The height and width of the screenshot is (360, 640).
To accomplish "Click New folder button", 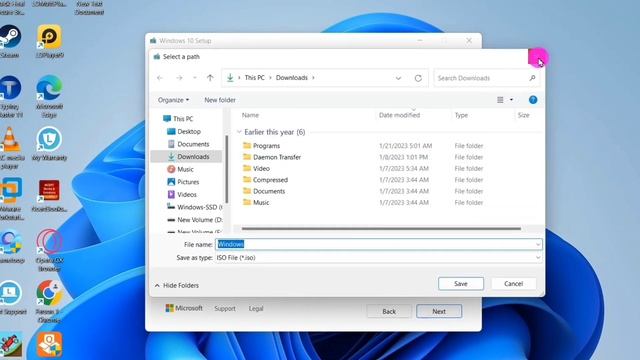I will 220,100.
